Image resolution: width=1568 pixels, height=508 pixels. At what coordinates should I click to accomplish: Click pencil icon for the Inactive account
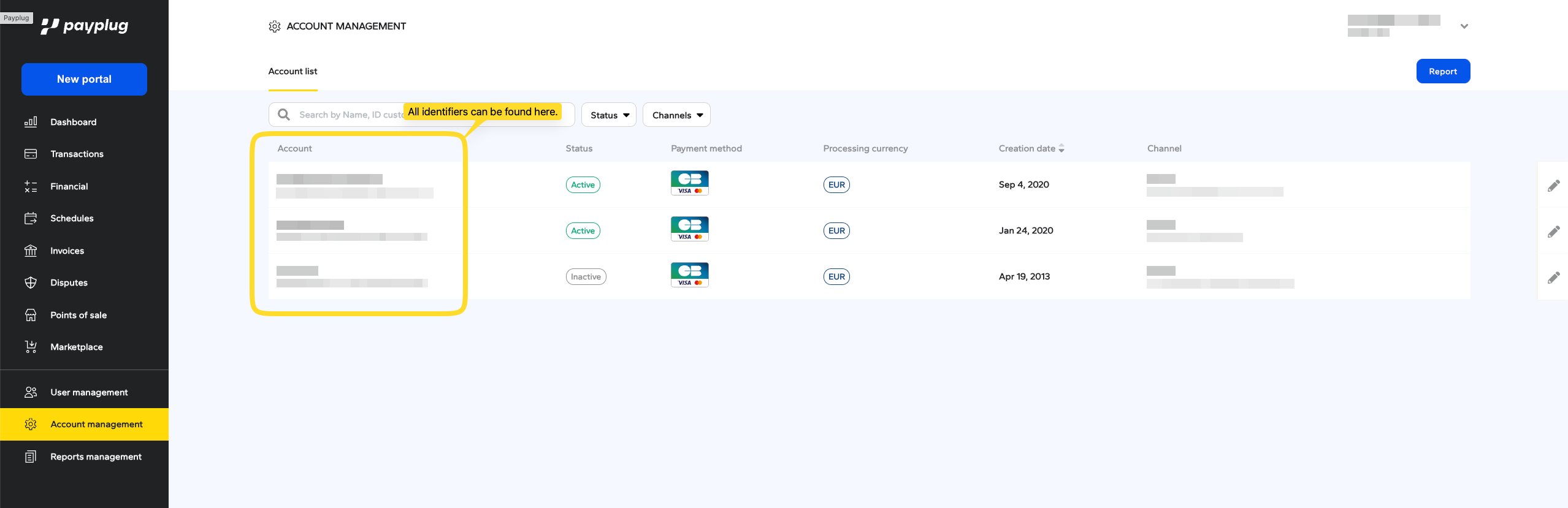point(1553,277)
